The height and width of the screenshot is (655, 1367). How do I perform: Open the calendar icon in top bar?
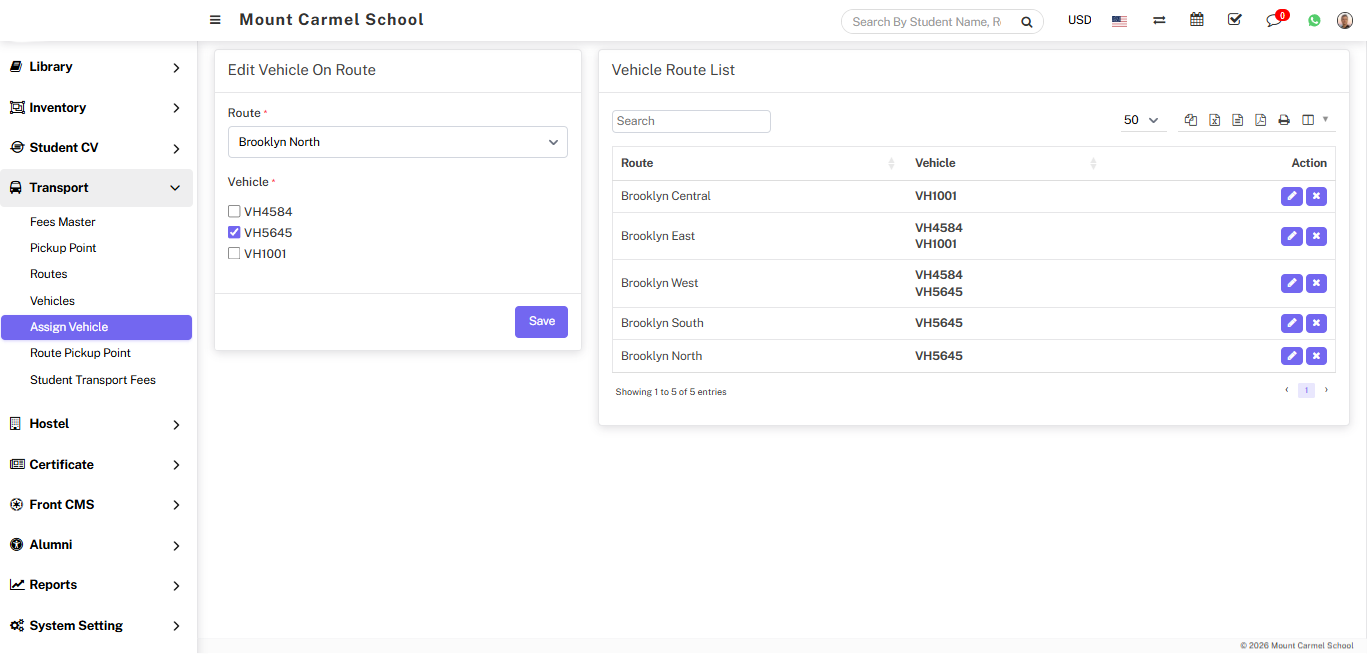(x=1196, y=20)
